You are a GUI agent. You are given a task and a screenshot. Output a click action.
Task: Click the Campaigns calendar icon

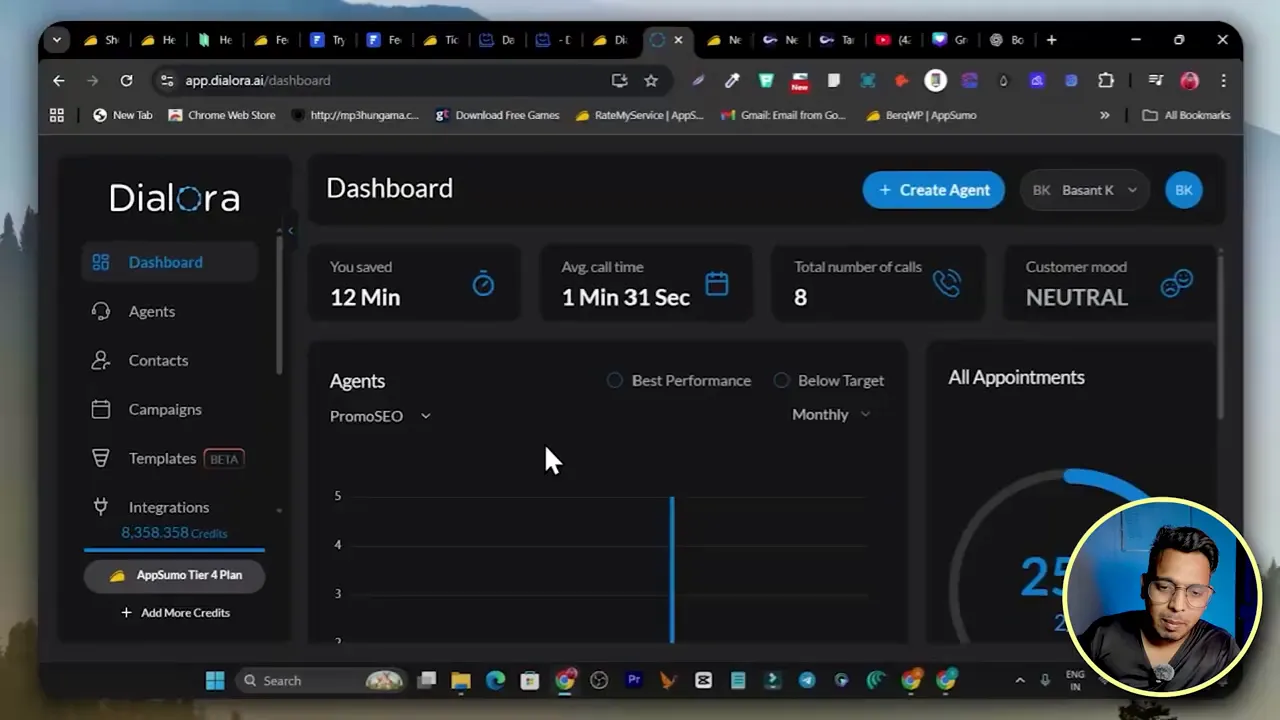[101, 409]
